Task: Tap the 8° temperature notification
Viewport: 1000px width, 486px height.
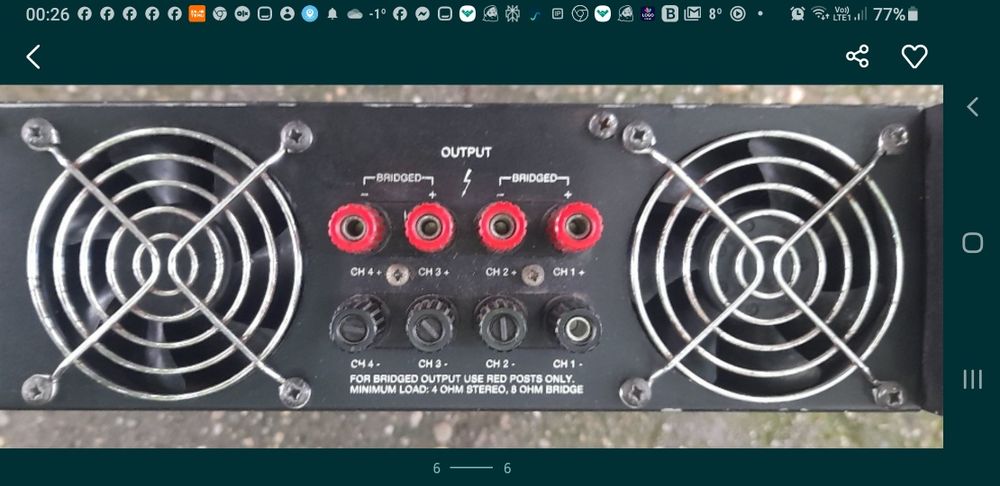Action: (x=715, y=13)
